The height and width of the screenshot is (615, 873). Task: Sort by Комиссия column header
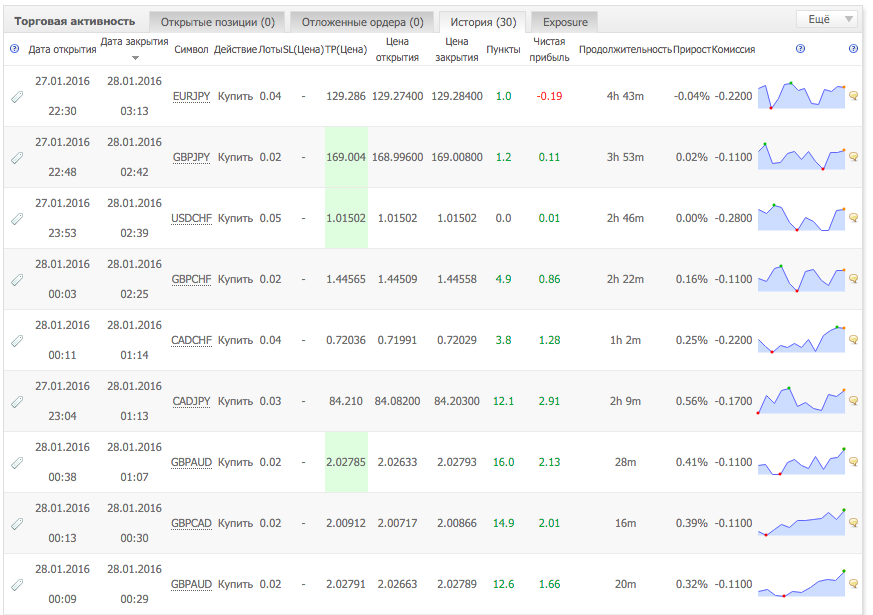733,50
